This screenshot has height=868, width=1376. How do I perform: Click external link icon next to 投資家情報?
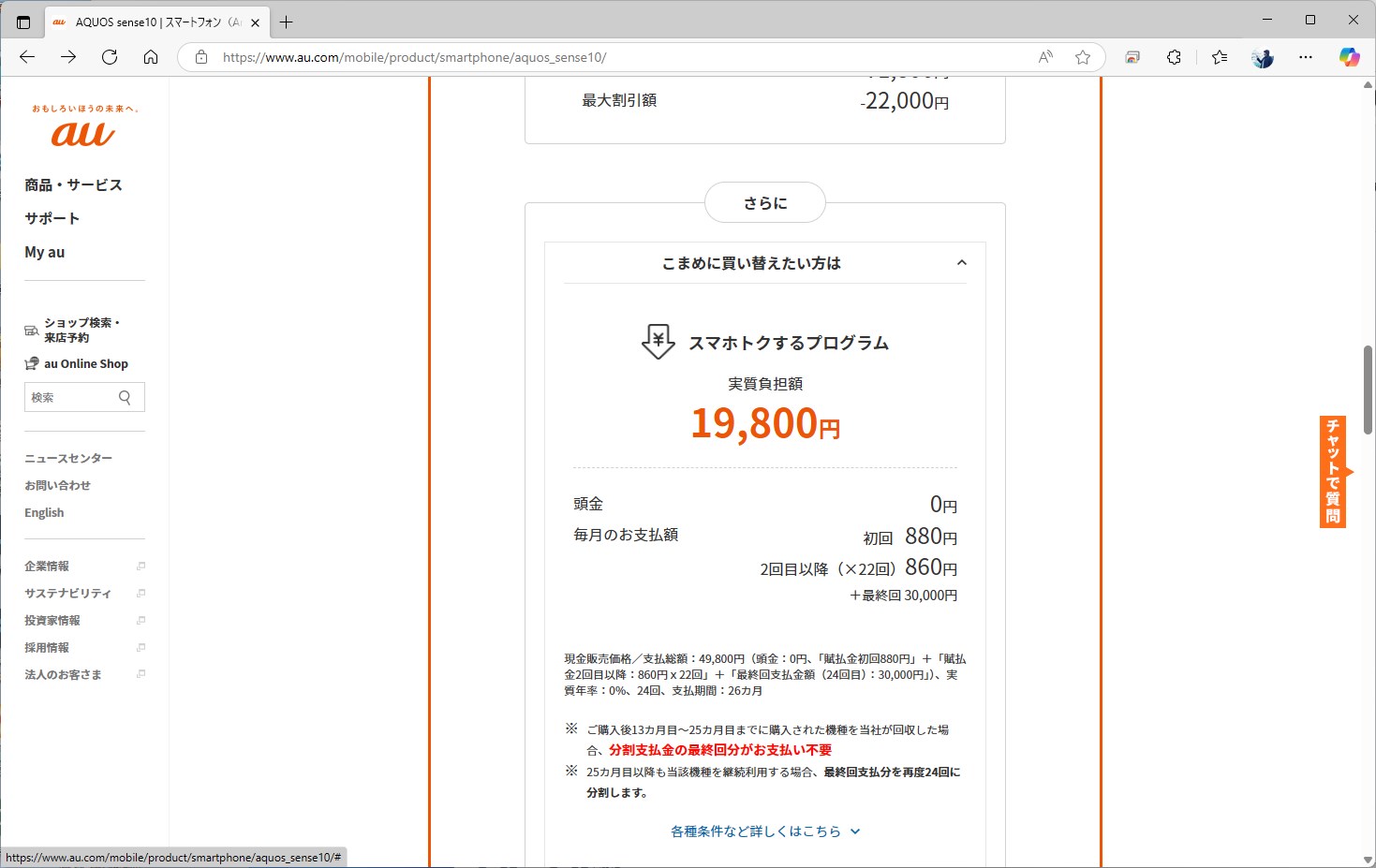pos(141,620)
